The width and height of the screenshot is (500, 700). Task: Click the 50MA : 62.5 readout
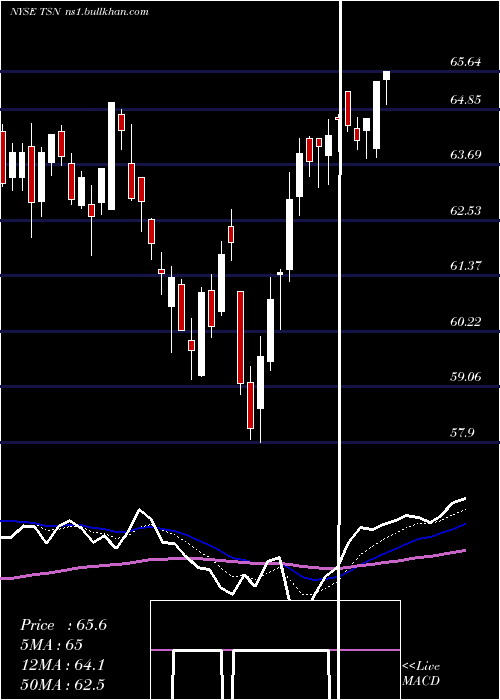point(62,684)
